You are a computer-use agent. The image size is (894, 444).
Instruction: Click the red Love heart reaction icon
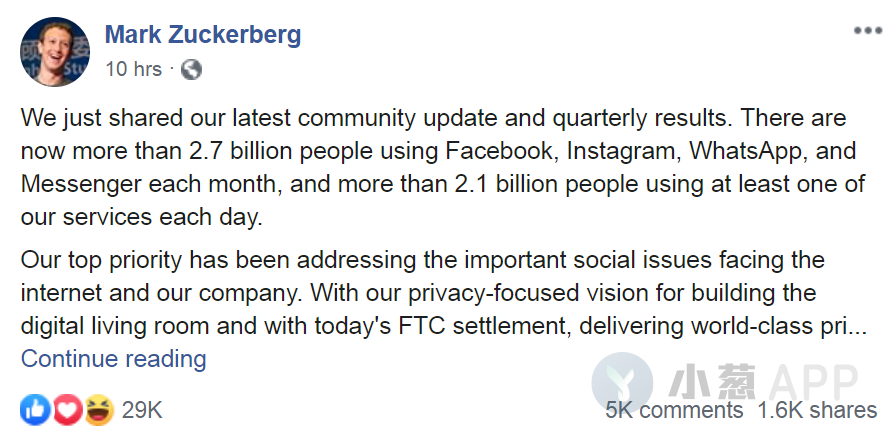click(x=67, y=410)
